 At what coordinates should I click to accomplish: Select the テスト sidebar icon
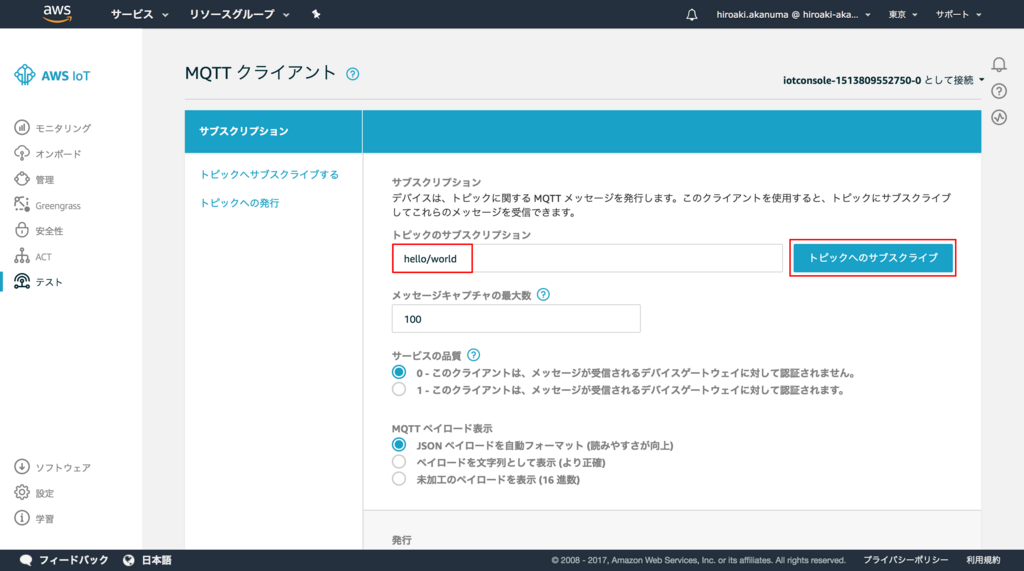(22, 282)
